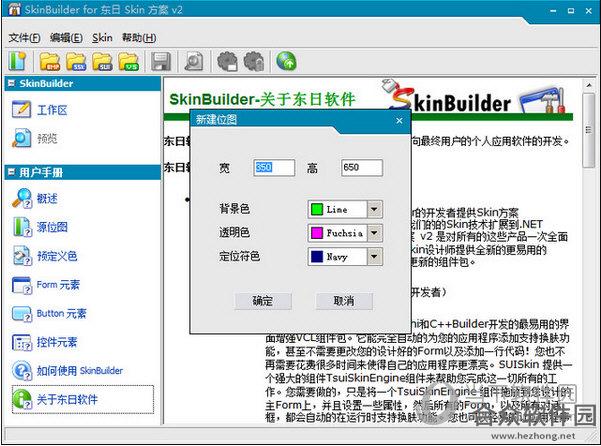Open the 源位图 manual link
The height and width of the screenshot is (446, 601).
[x=52, y=227]
